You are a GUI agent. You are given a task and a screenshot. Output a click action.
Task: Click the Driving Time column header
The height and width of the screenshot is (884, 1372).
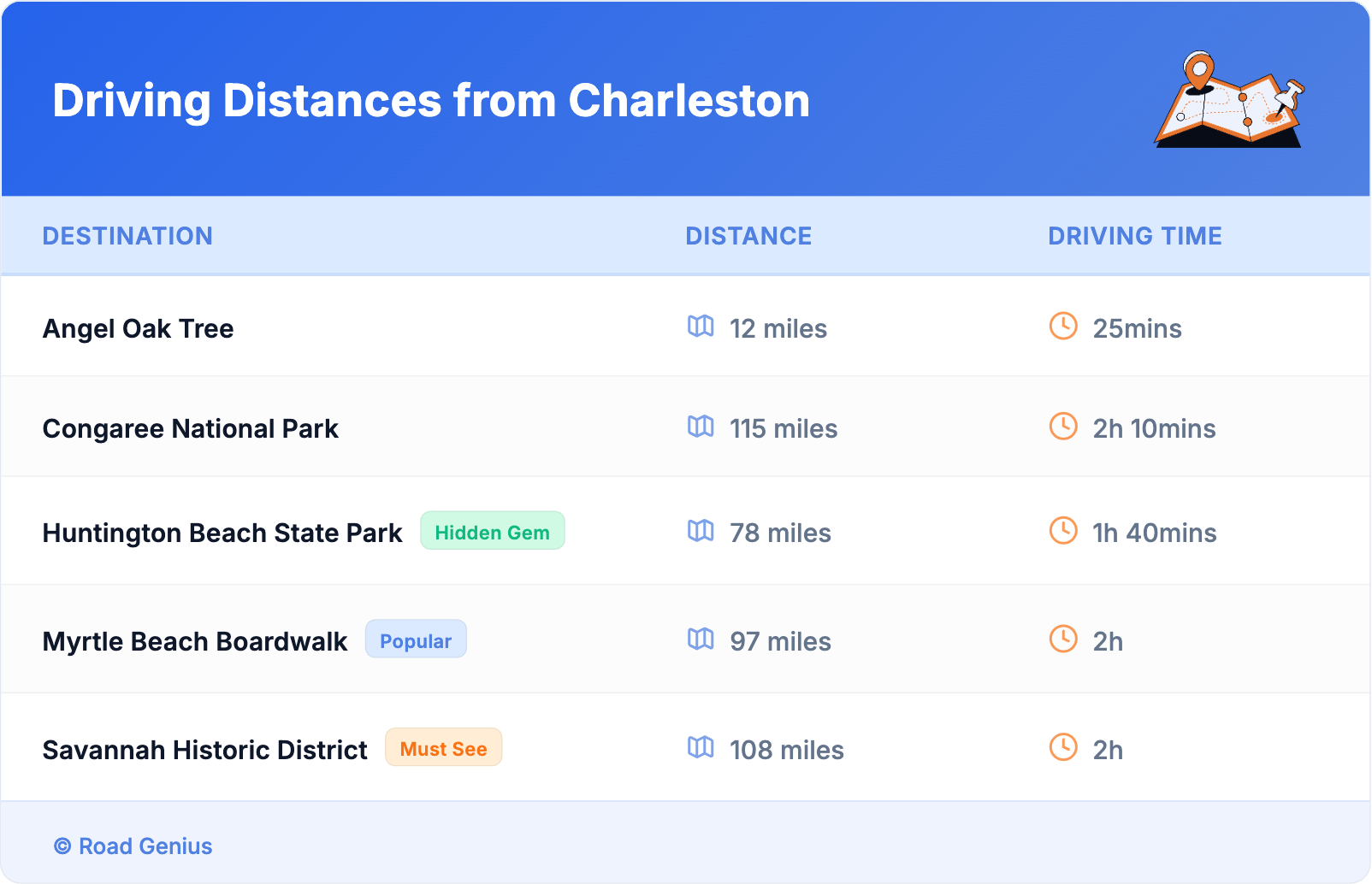tap(1135, 236)
